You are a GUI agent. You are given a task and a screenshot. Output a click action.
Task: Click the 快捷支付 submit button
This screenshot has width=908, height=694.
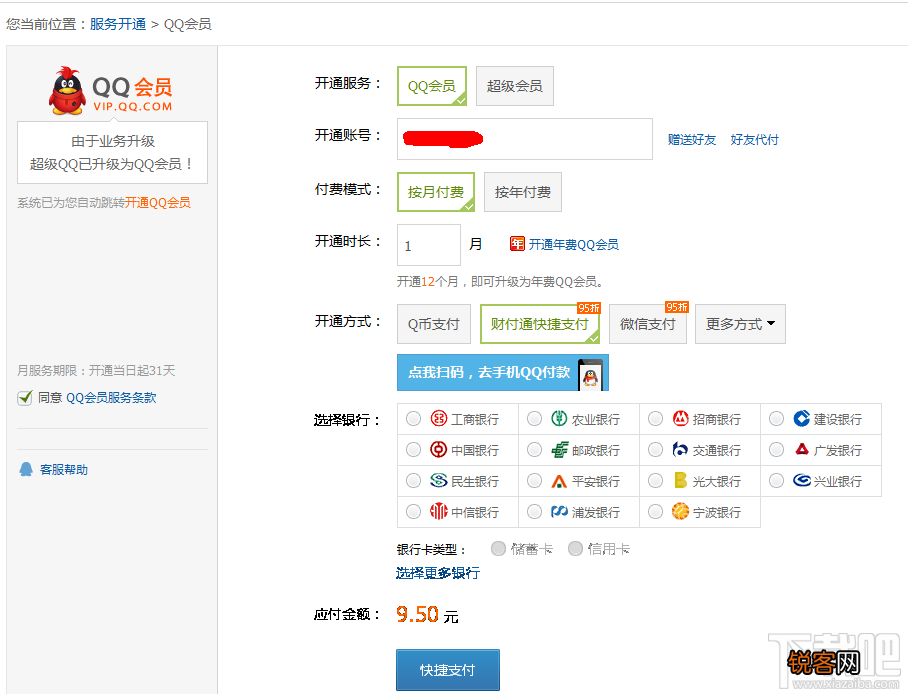pyautogui.click(x=448, y=670)
